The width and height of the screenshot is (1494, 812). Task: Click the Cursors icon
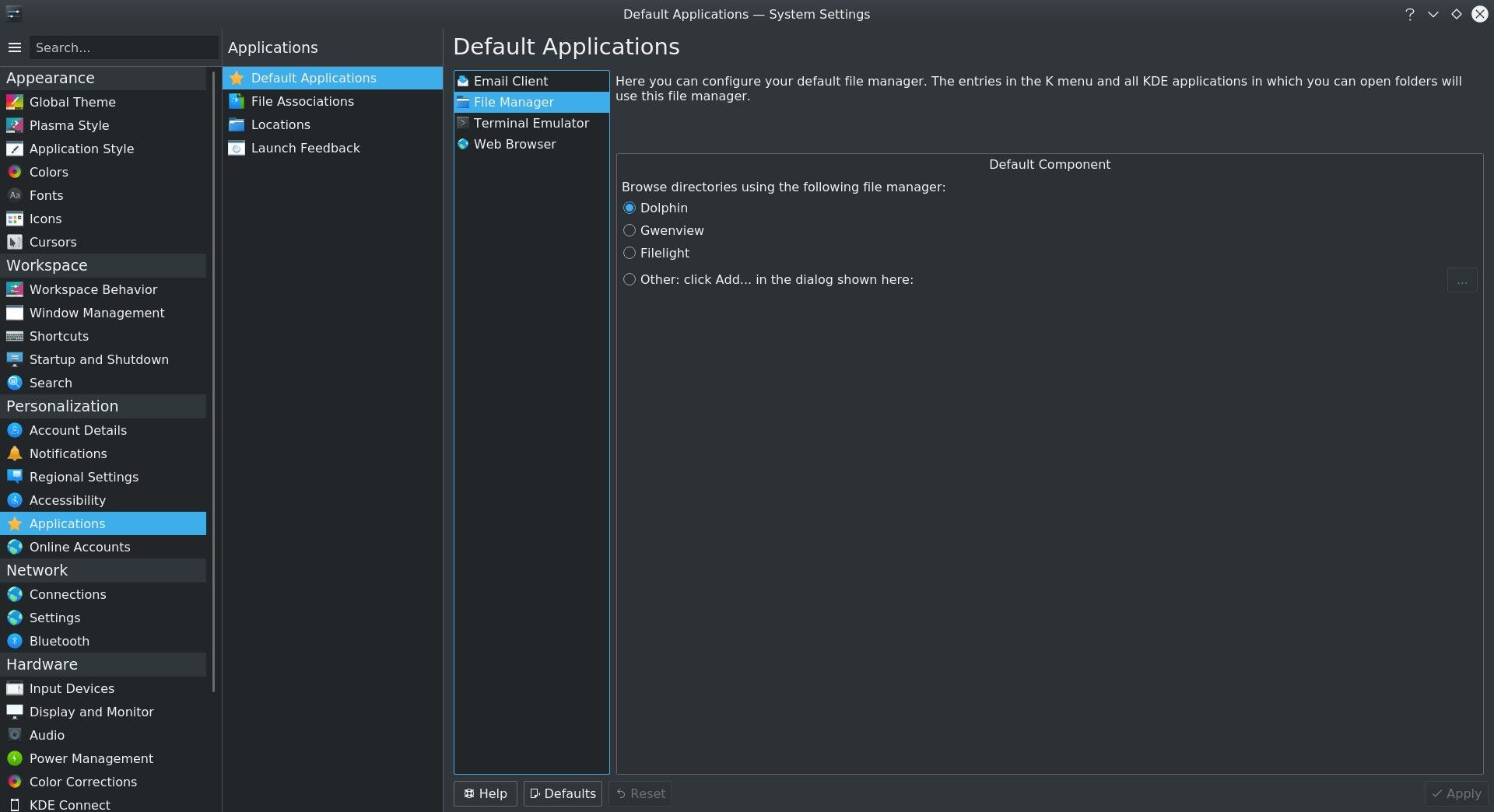coord(15,242)
